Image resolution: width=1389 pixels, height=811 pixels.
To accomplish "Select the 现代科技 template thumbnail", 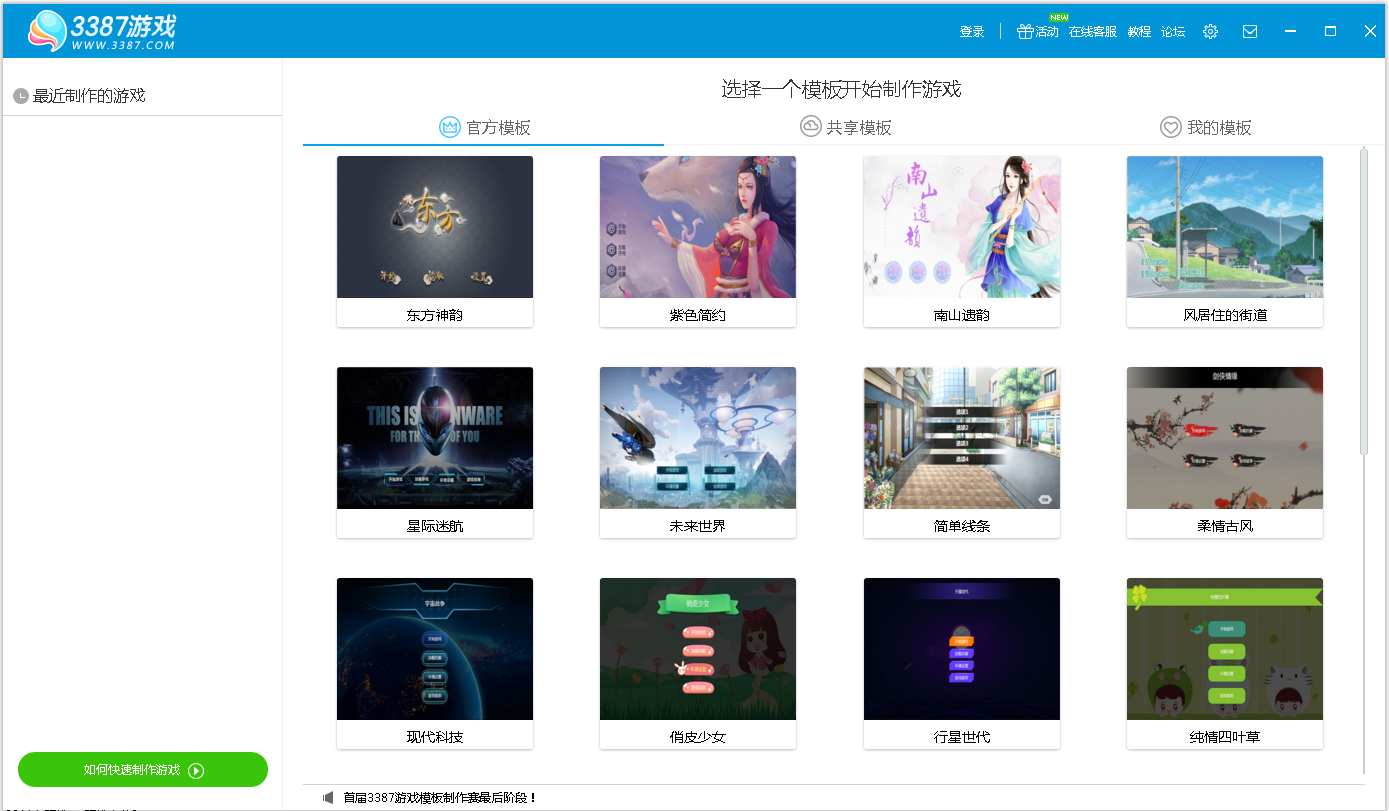I will tap(435, 649).
